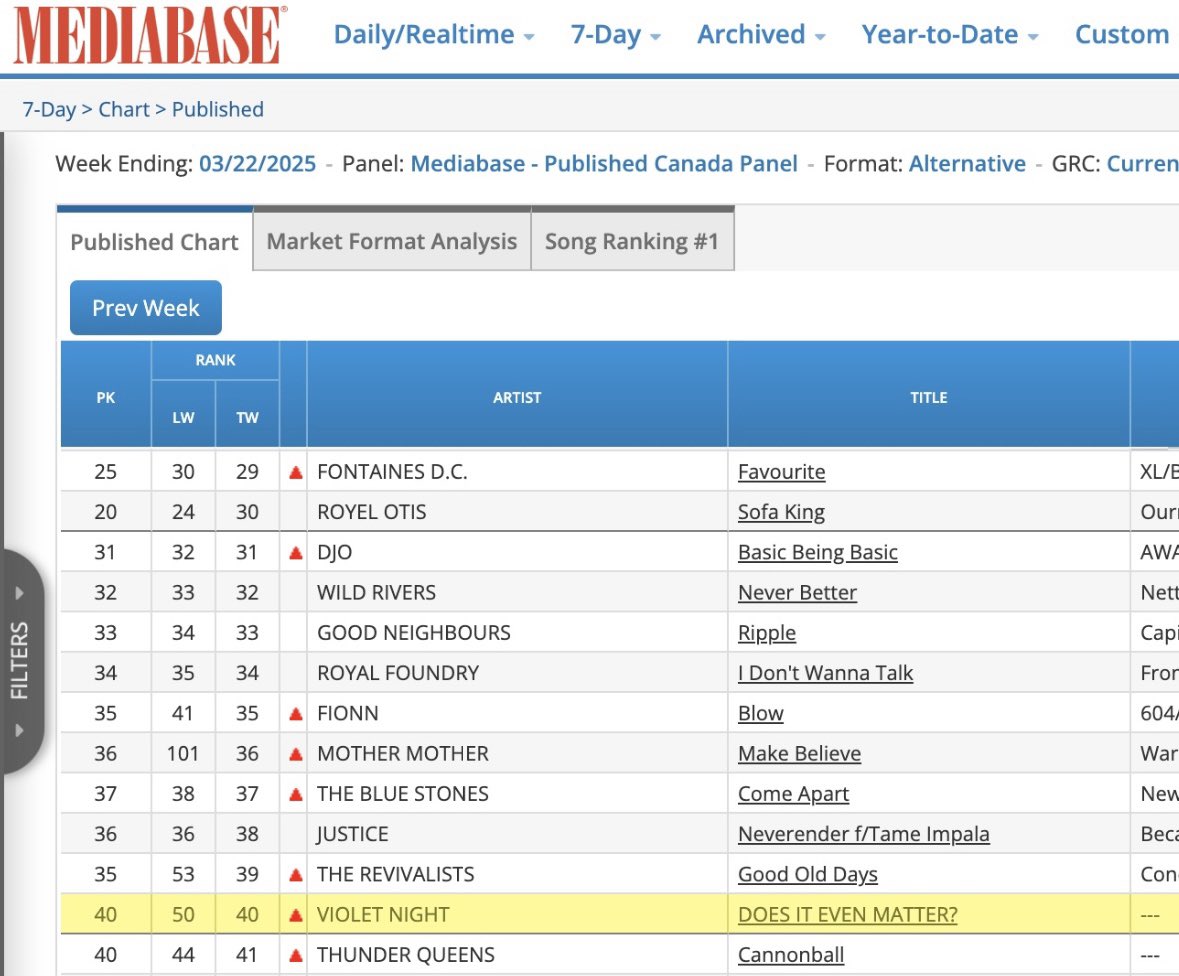
Task: Select the THUNDER QUEENS artist cell
Action: point(517,955)
